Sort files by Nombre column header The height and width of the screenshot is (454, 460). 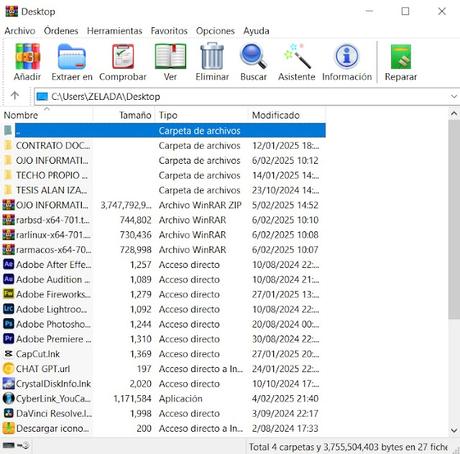coord(47,115)
